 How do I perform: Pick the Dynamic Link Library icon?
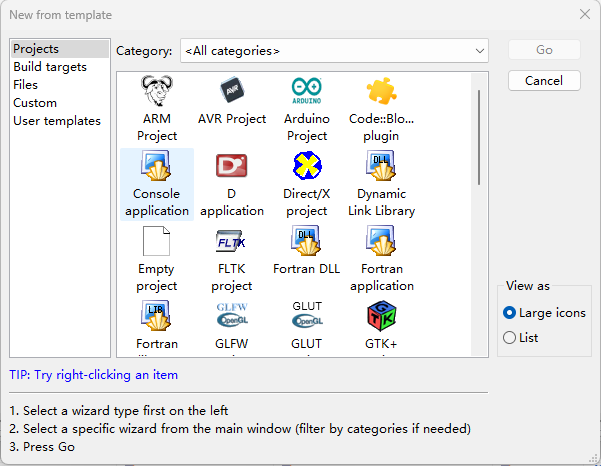coord(381,166)
